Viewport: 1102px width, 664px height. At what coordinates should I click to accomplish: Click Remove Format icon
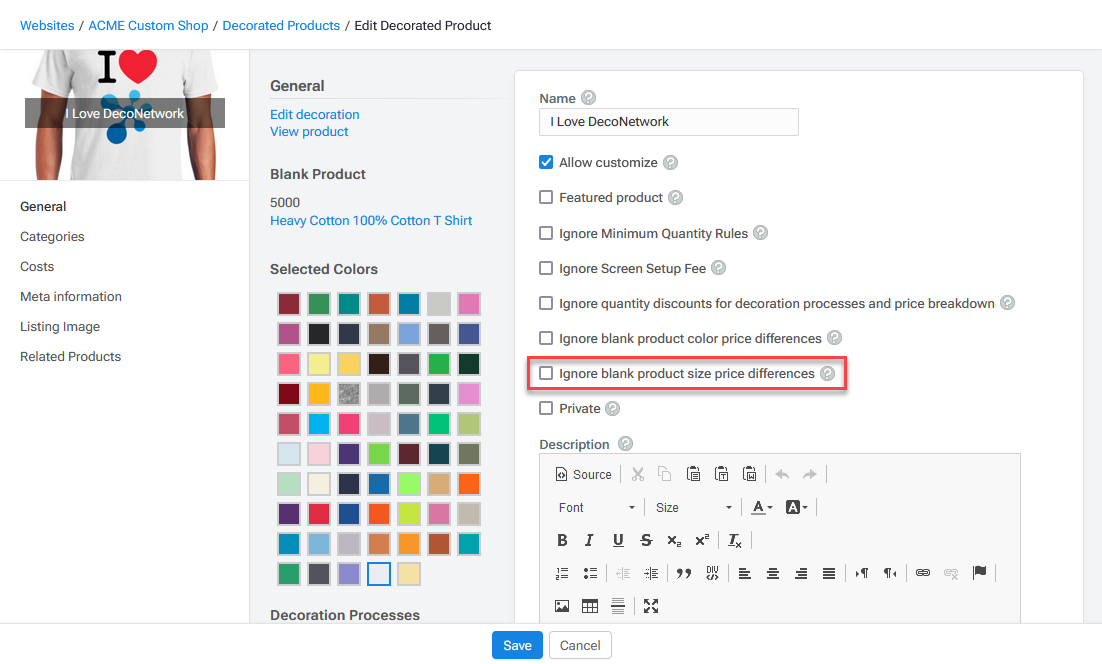[734, 540]
